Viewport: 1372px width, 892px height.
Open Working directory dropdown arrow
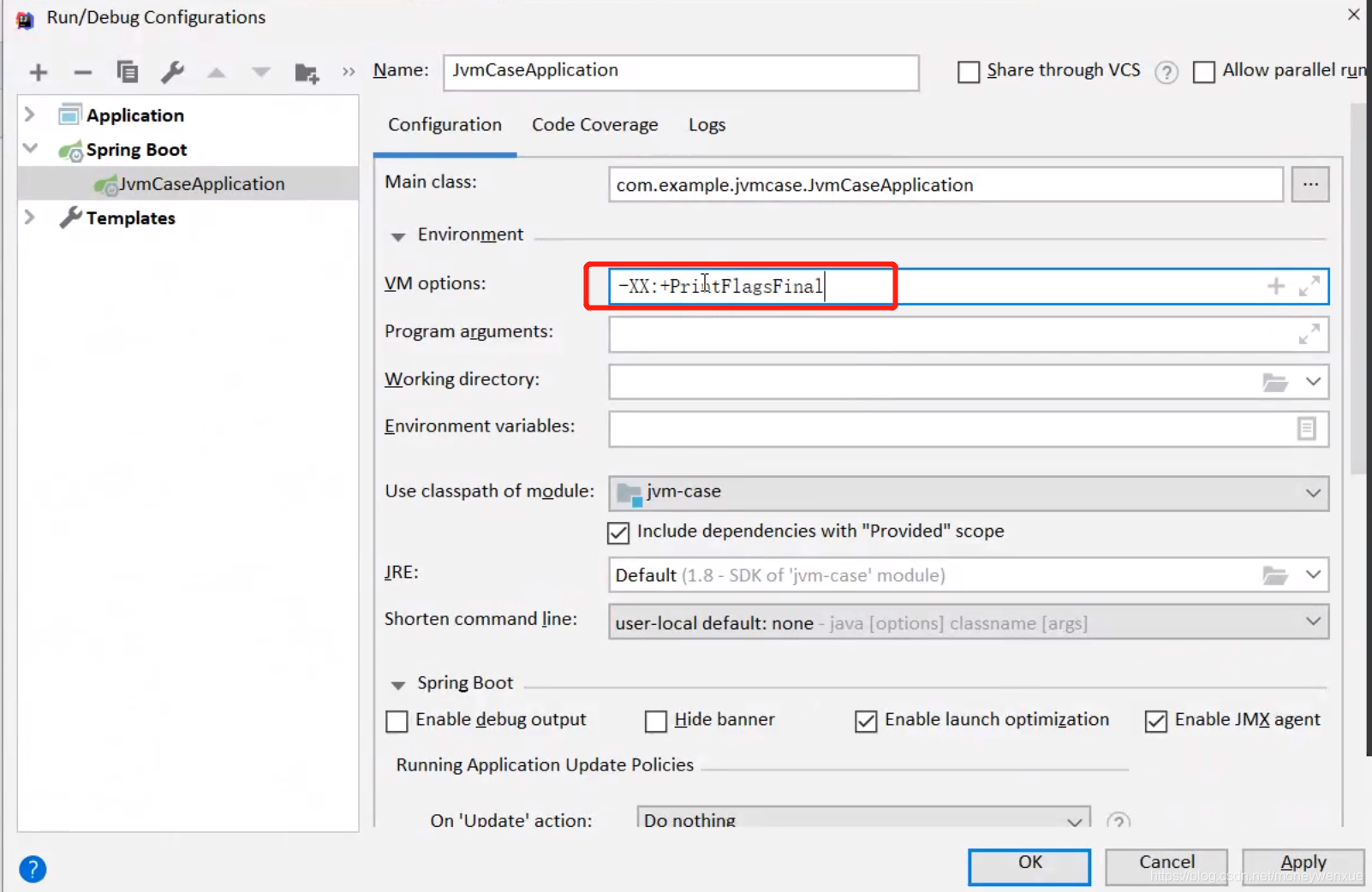pos(1313,382)
